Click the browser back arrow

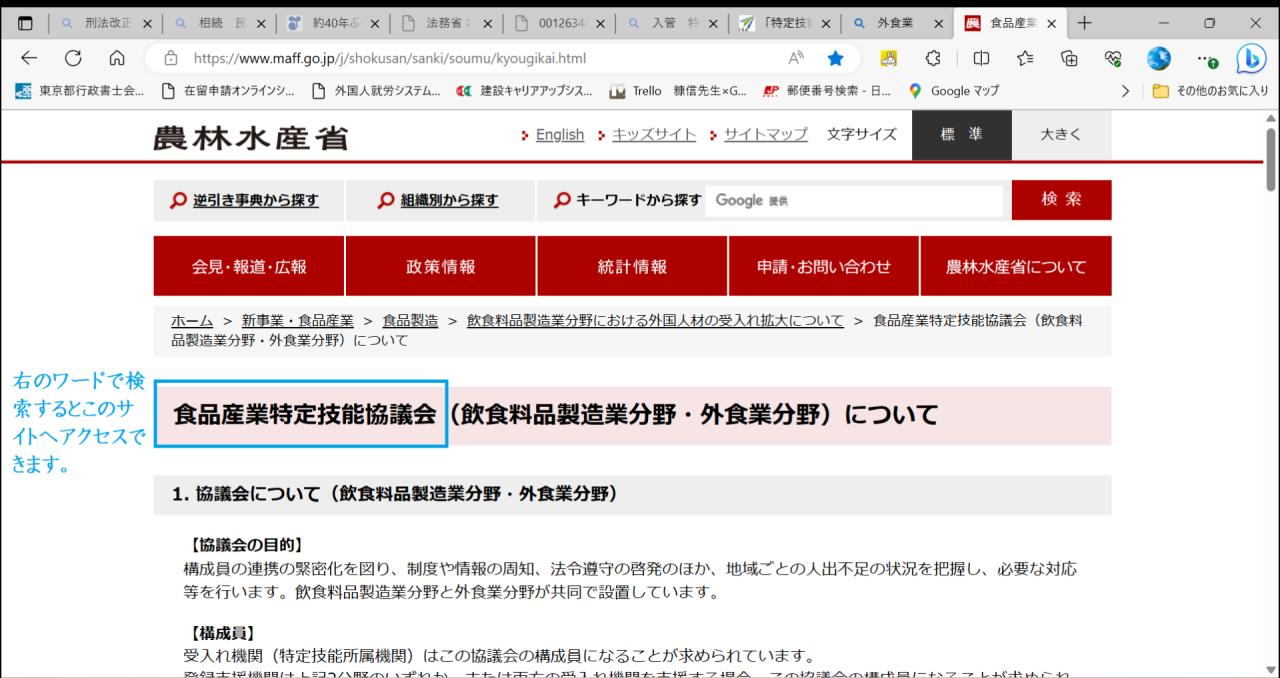point(29,58)
